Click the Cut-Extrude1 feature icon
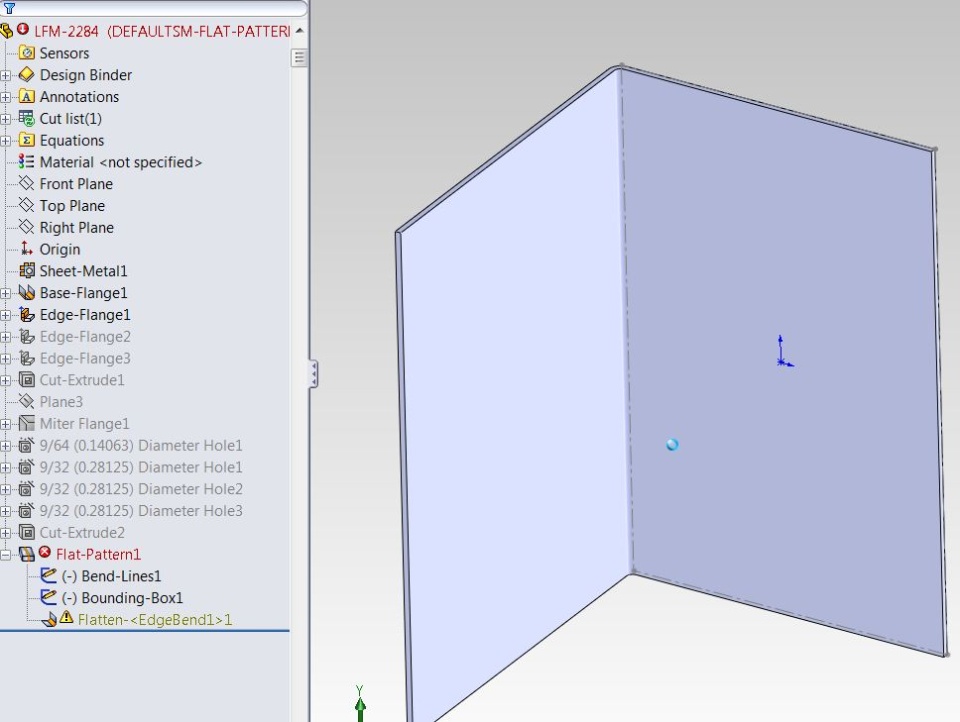This screenshot has width=960, height=722. pos(26,380)
